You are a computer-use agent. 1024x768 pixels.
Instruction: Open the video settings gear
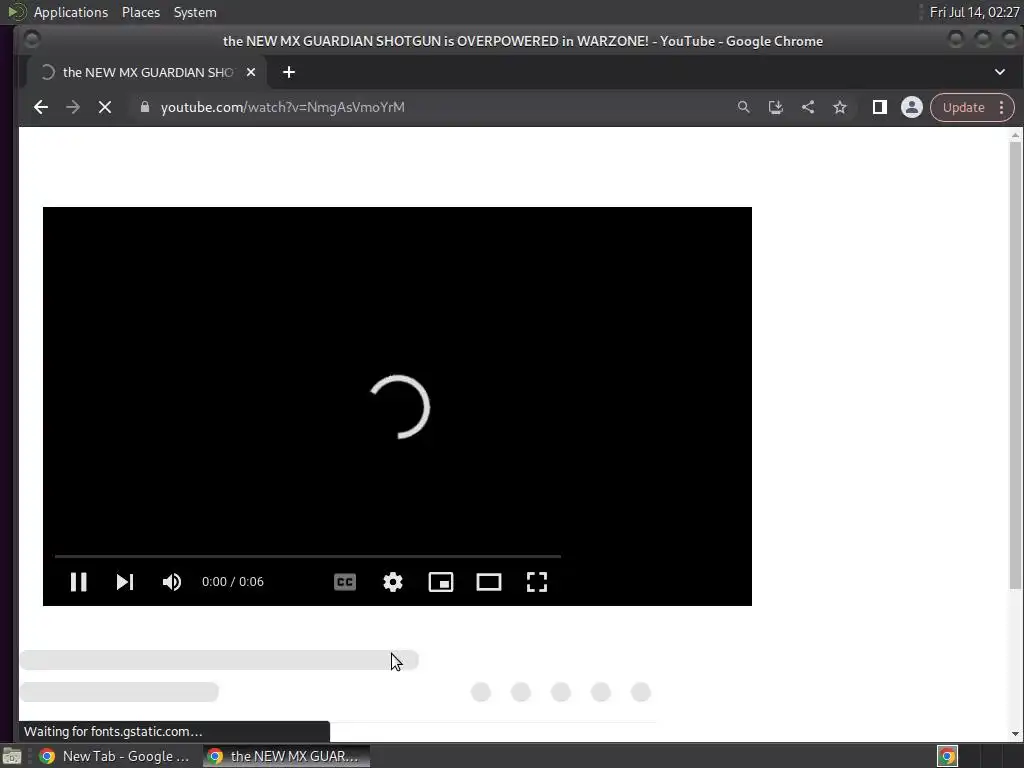[x=392, y=582]
